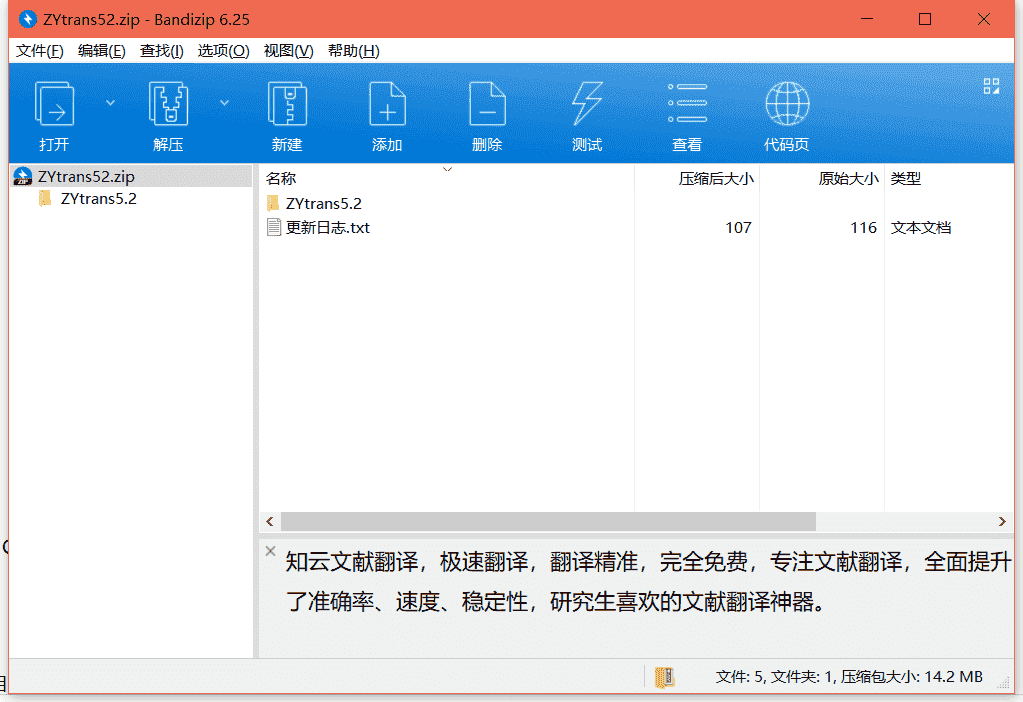Open the 选项(O) menu
Viewport: 1023px width, 702px height.
click(223, 51)
